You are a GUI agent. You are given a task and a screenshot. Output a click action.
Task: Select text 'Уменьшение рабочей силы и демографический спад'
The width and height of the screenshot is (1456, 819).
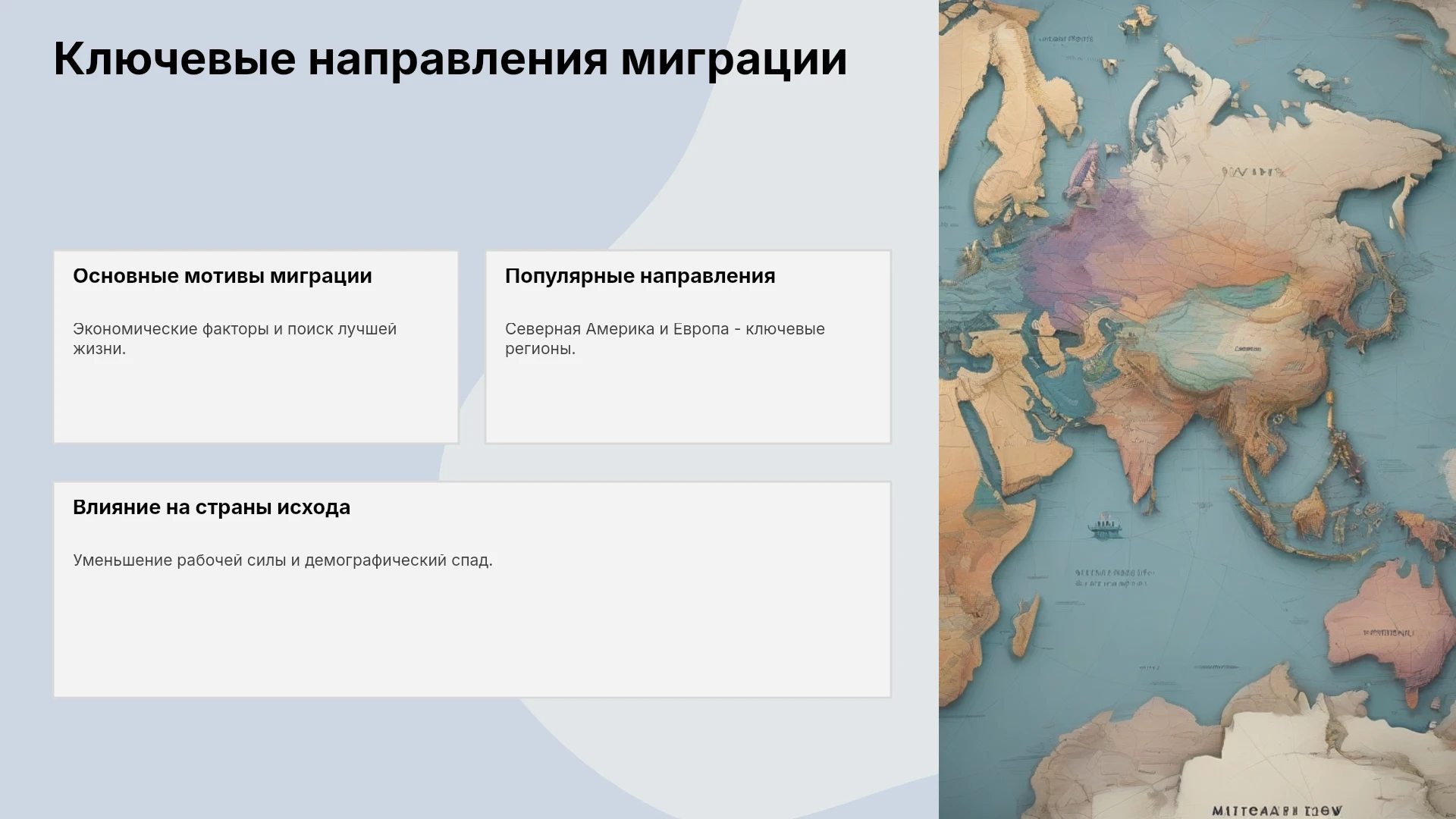[x=283, y=560]
